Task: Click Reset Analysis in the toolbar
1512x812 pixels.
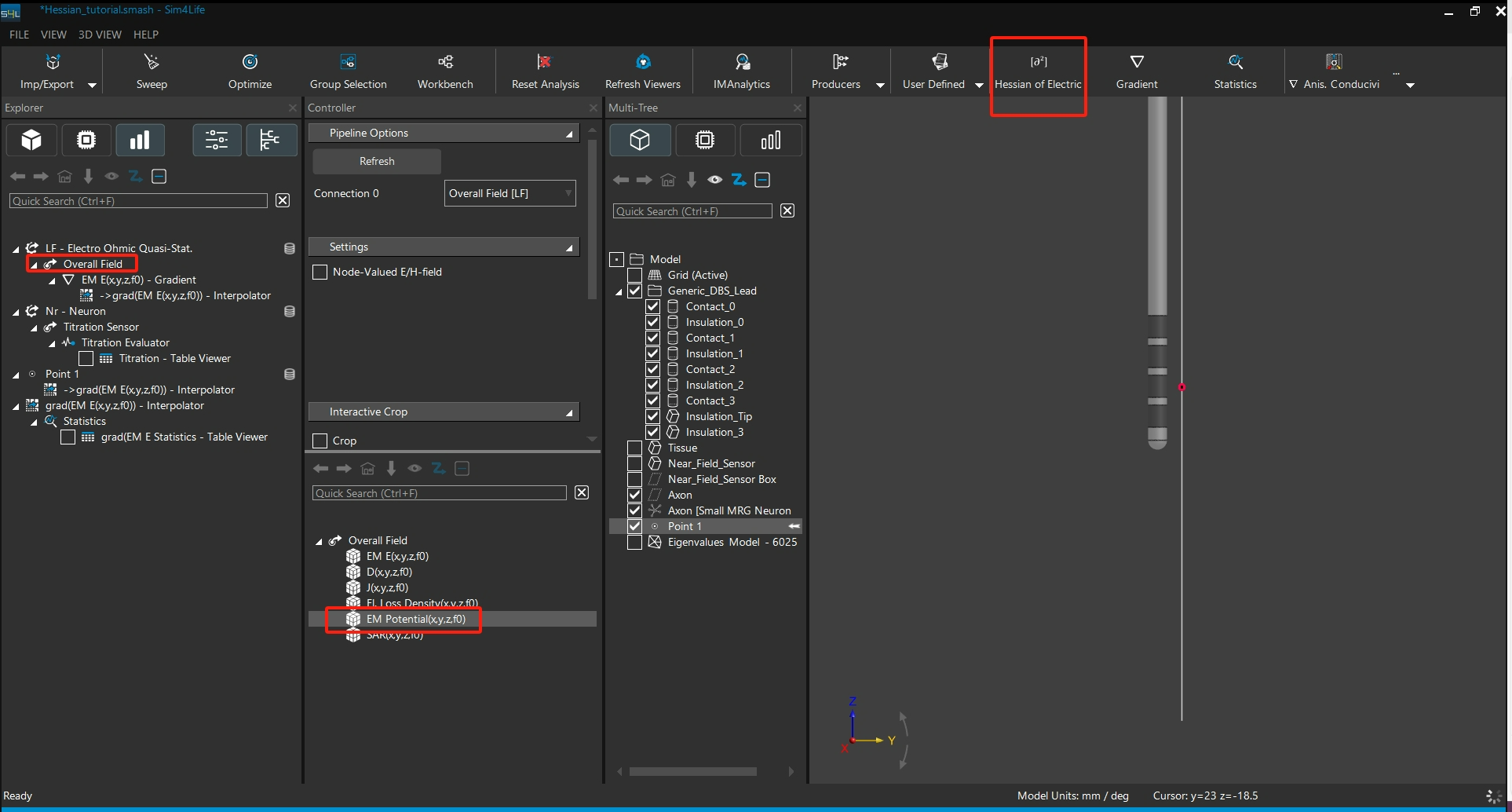Action: (x=545, y=63)
